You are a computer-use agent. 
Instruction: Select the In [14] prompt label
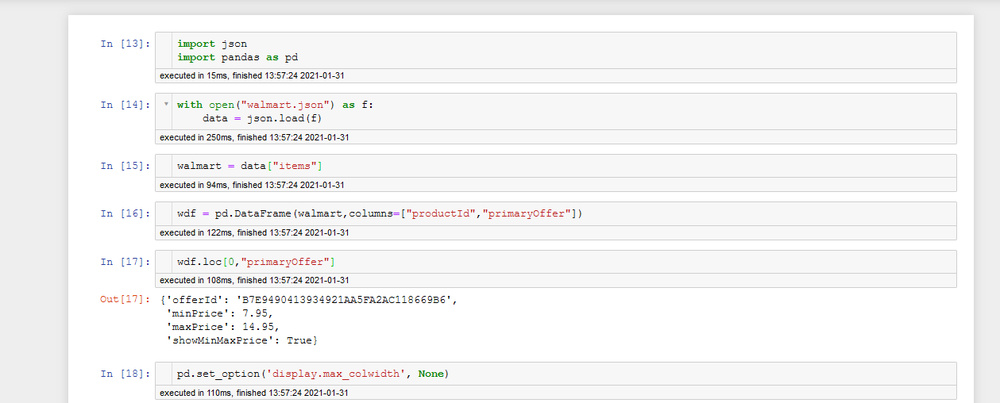(125, 104)
